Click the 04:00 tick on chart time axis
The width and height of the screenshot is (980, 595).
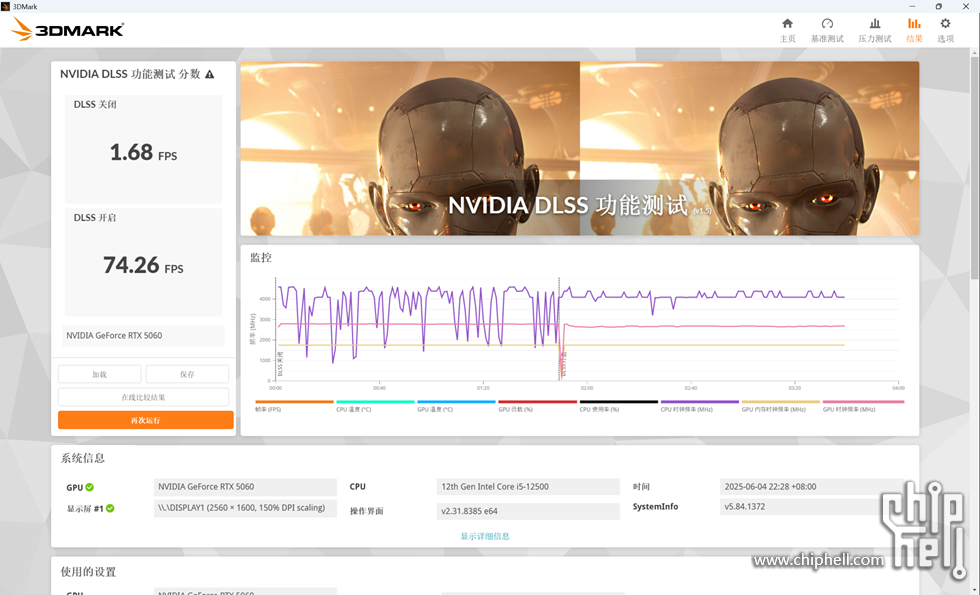(x=898, y=388)
